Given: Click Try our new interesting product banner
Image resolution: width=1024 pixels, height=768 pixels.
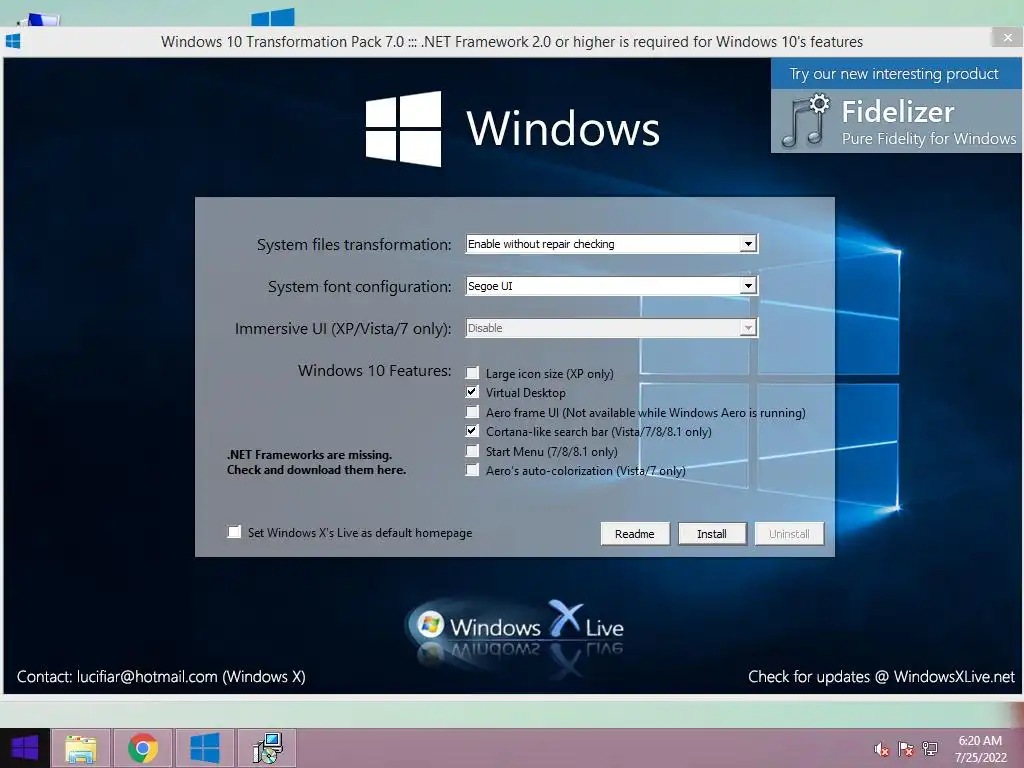Looking at the screenshot, I should point(894,74).
